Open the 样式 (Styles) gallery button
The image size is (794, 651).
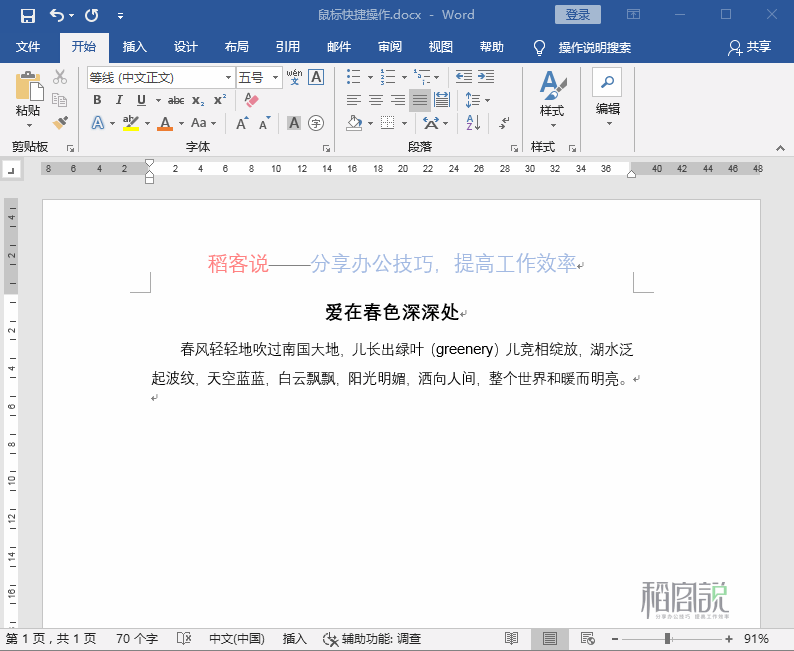552,99
